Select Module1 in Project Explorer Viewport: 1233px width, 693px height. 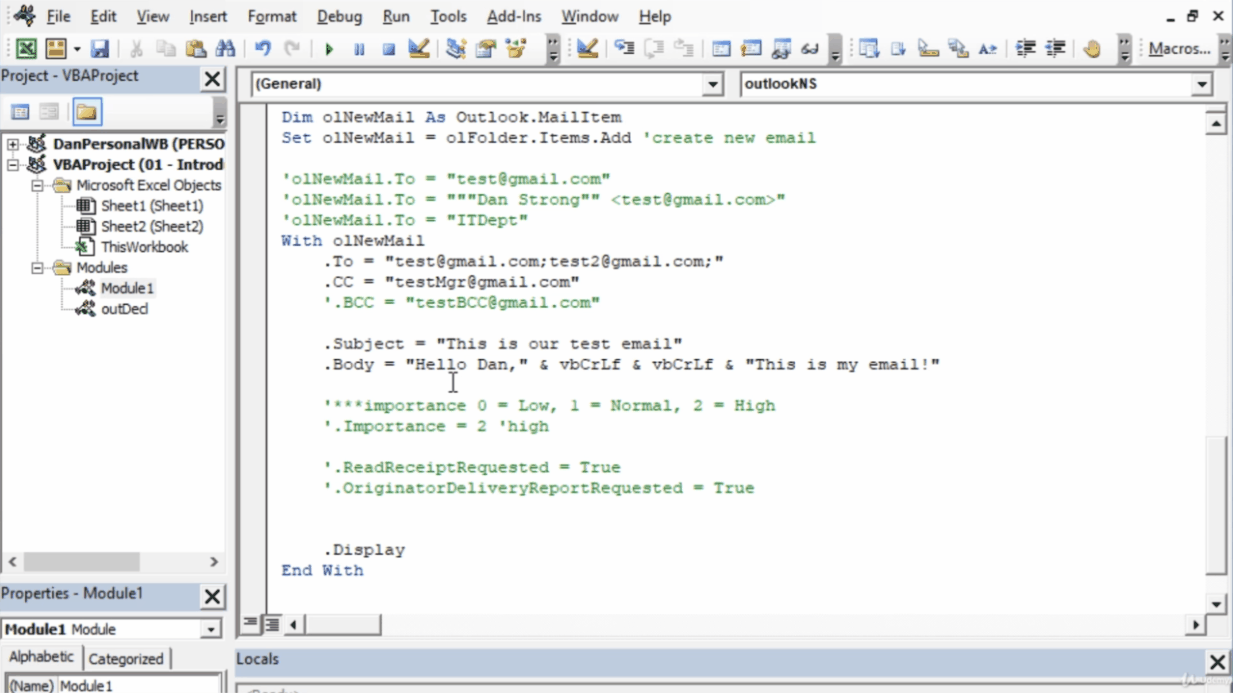[x=129, y=288]
